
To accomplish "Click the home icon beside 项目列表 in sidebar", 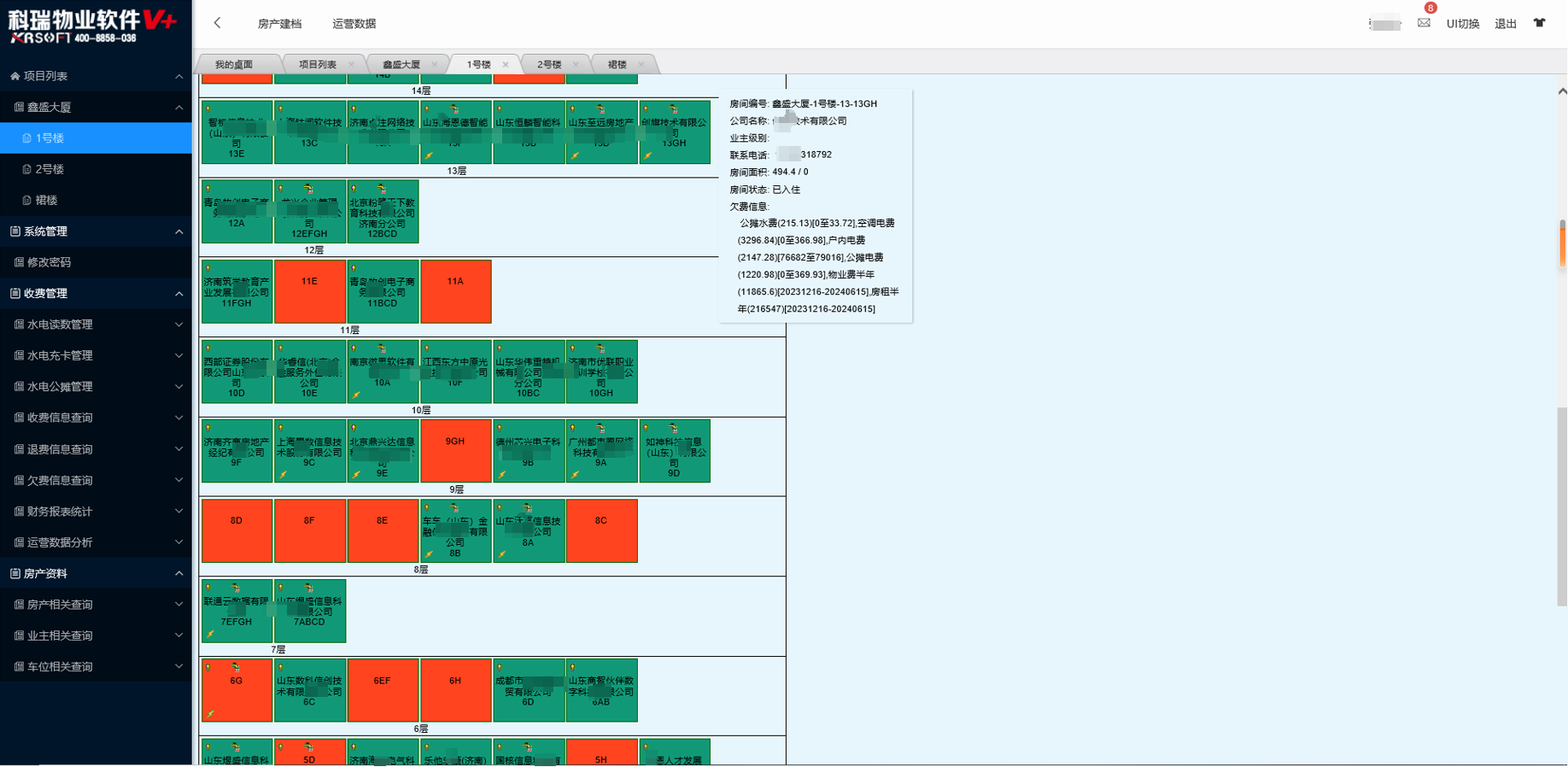I will [15, 76].
